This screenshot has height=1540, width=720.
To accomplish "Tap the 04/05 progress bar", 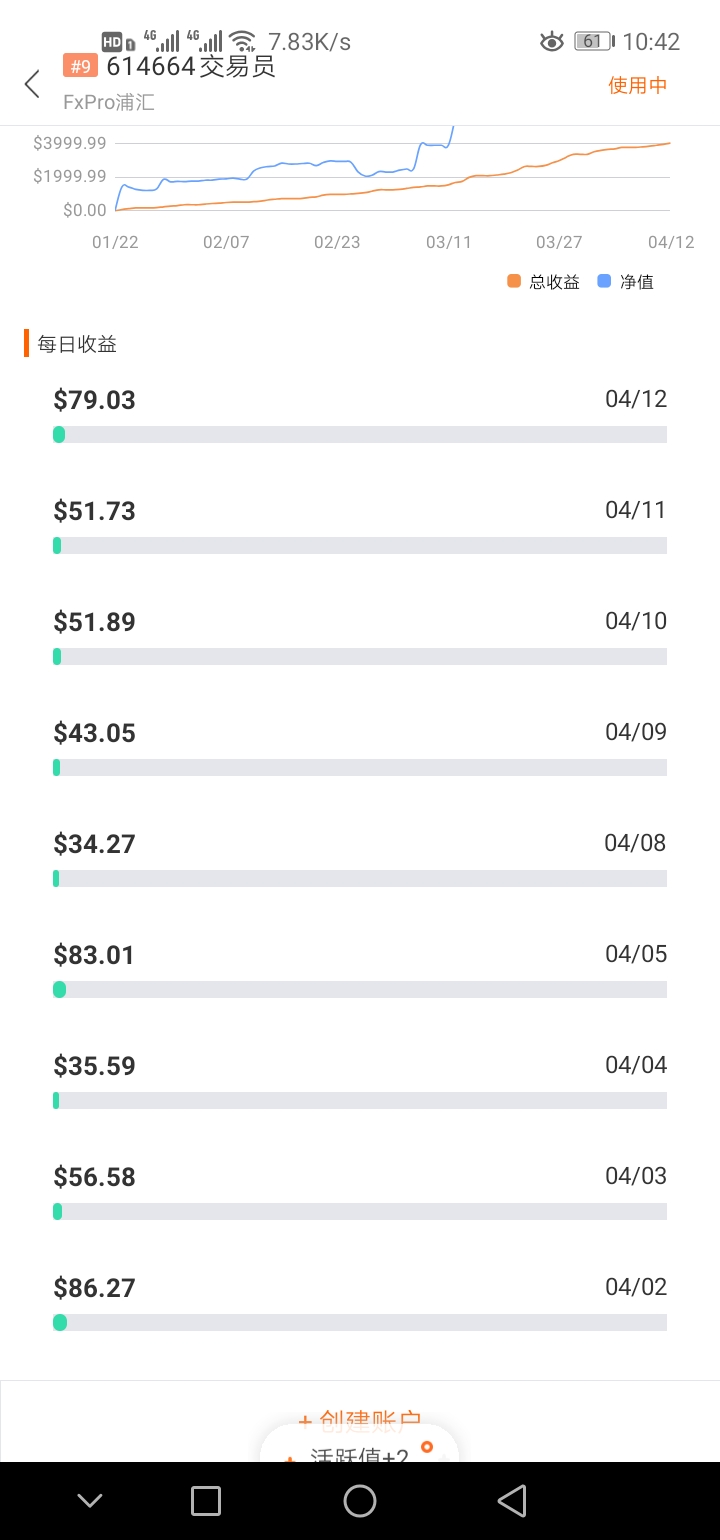I will click(x=360, y=989).
